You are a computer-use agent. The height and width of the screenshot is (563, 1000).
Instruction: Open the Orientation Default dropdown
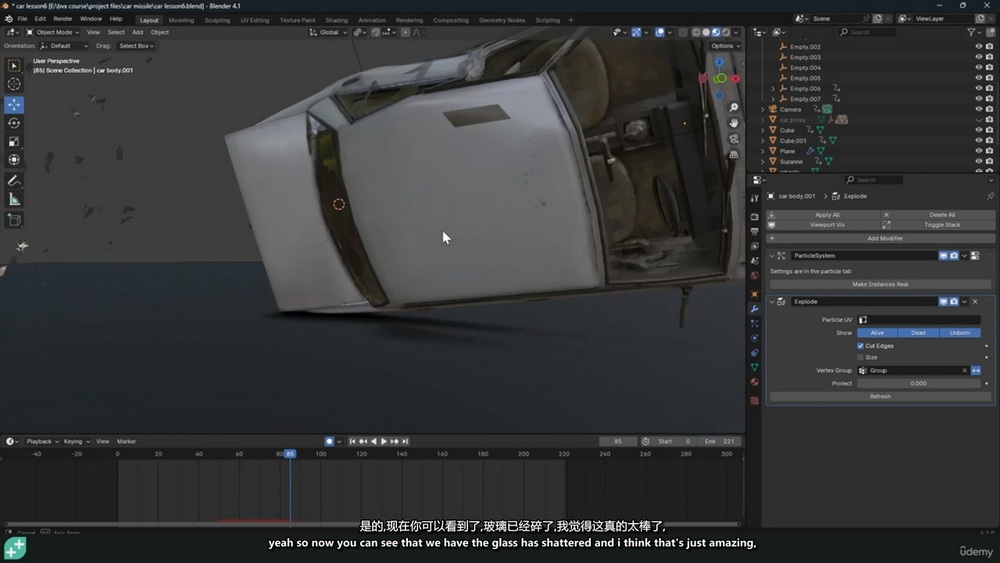64,46
